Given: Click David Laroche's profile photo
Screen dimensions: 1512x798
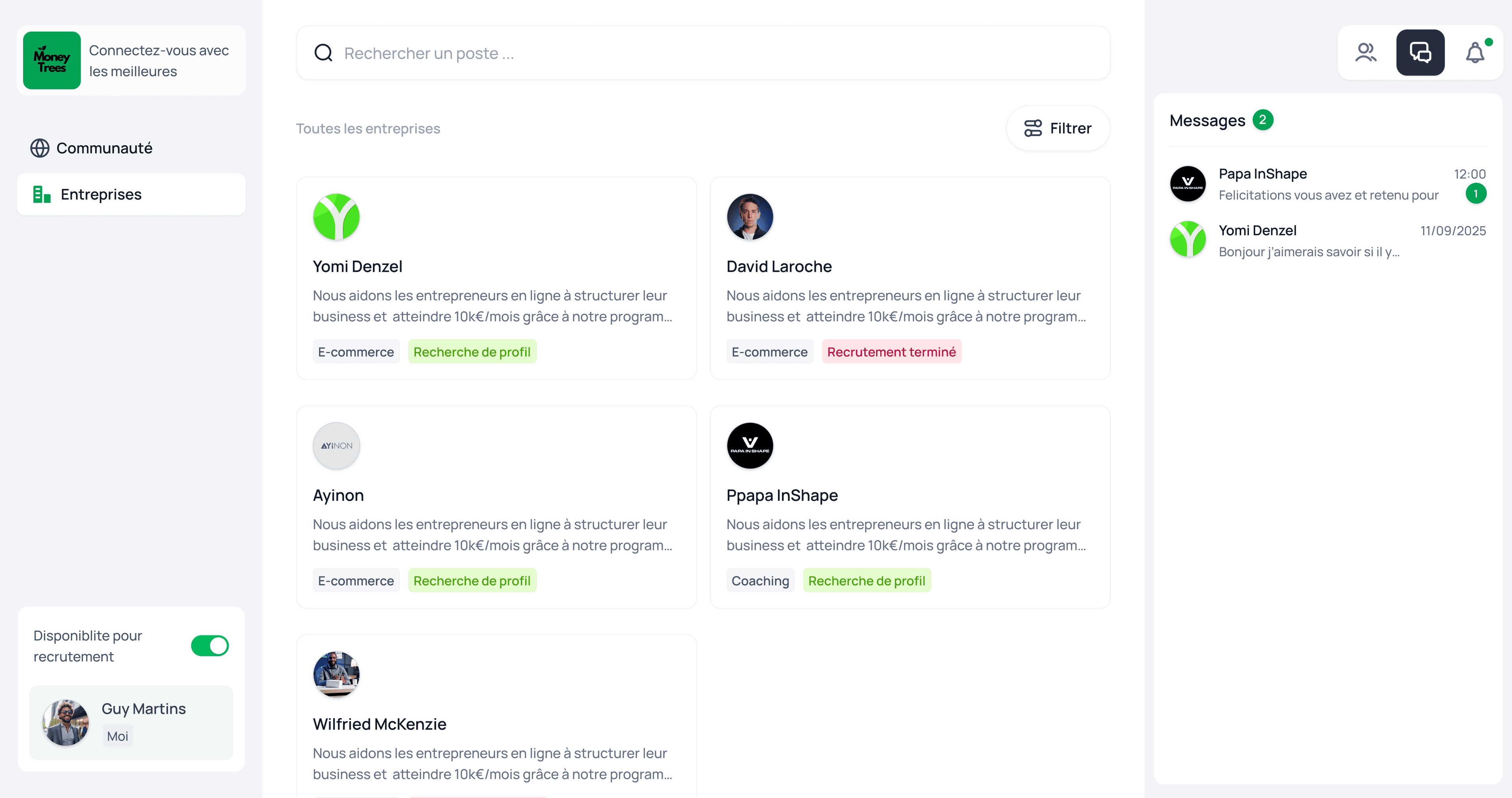Looking at the screenshot, I should [x=750, y=217].
